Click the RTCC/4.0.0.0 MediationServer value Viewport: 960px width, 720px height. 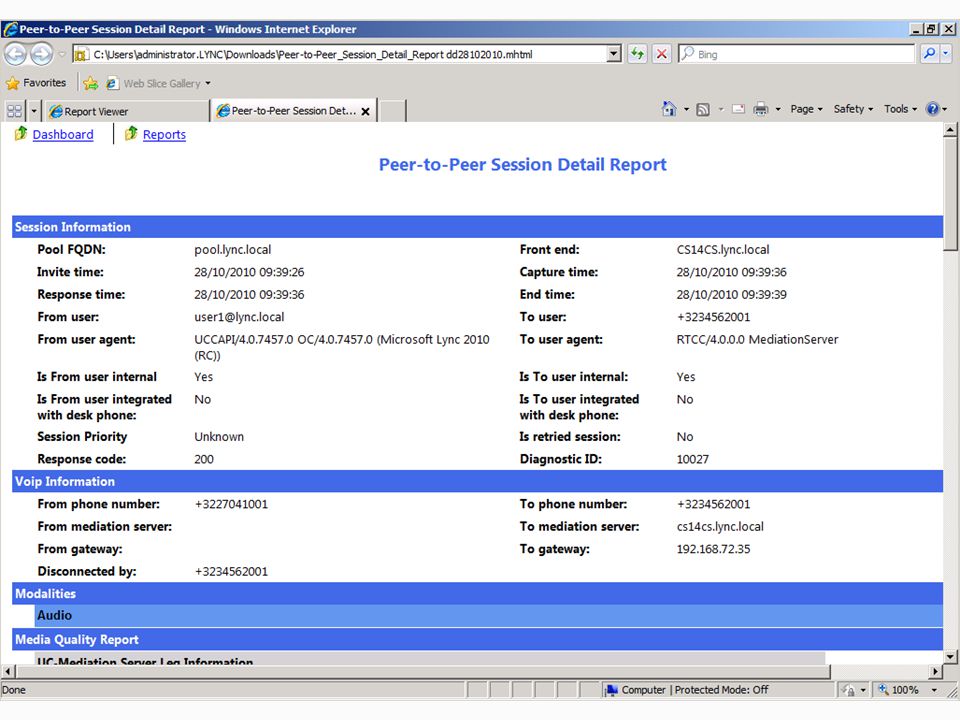[x=757, y=339]
